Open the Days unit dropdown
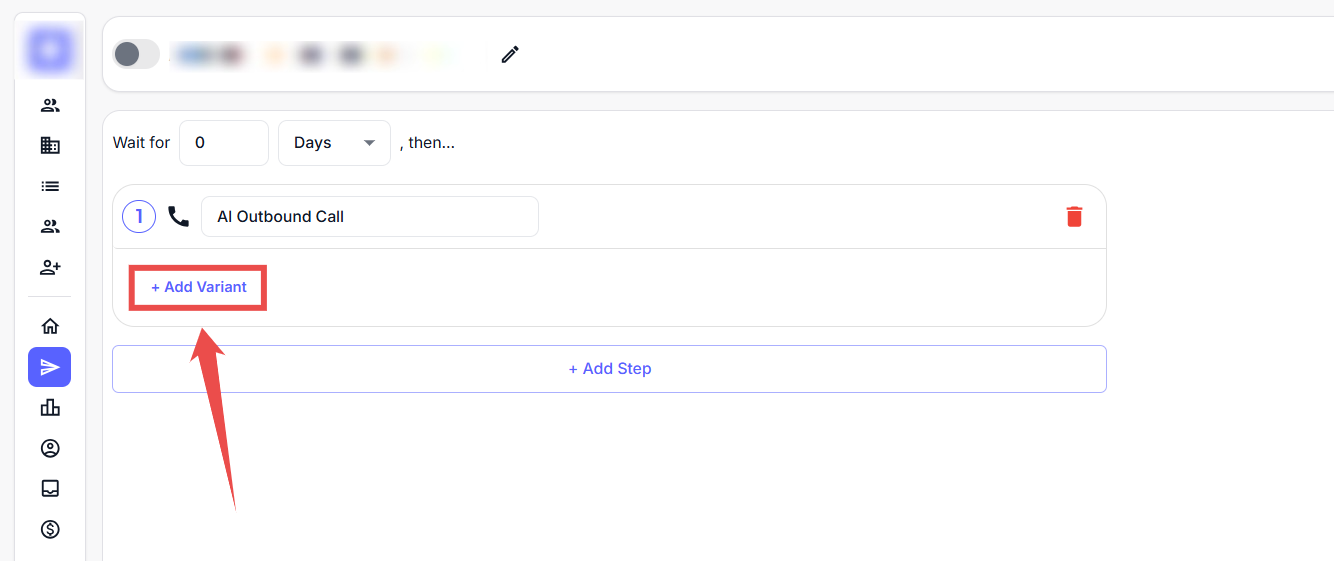The width and height of the screenshot is (1334, 561). [334, 143]
